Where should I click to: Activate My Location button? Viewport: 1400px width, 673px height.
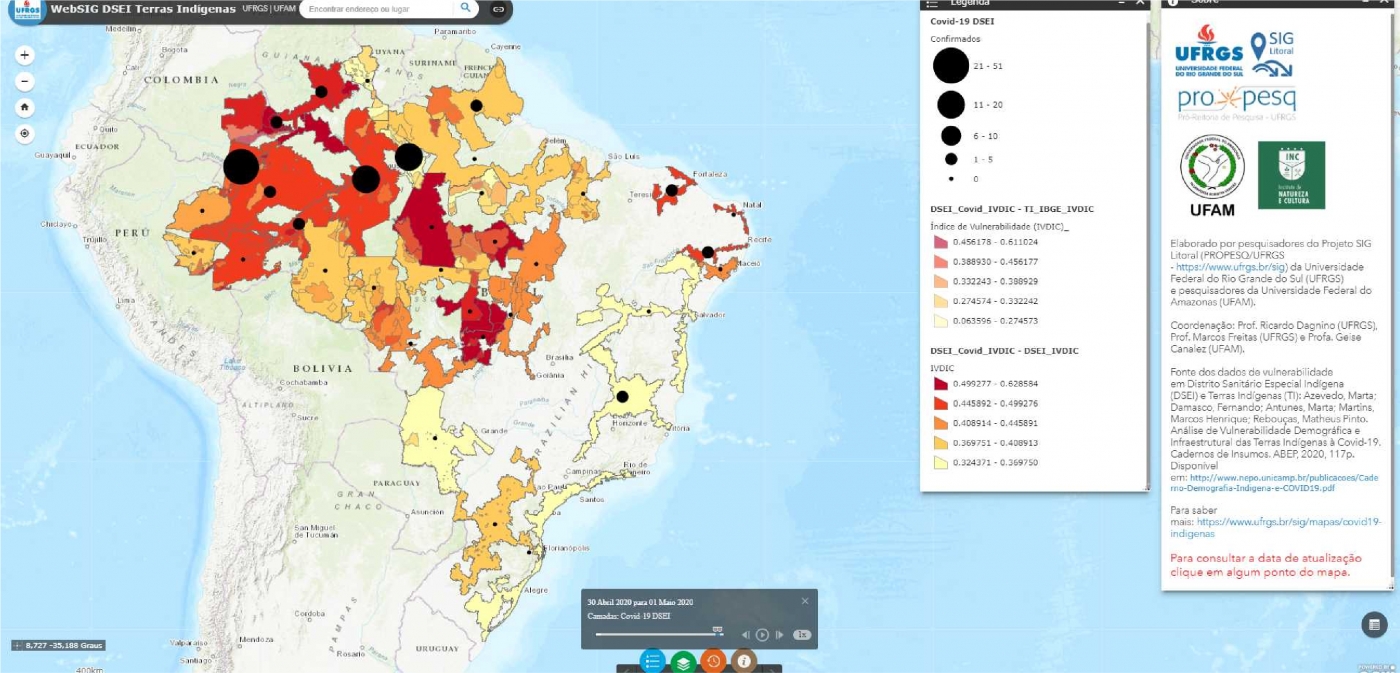[x=25, y=133]
